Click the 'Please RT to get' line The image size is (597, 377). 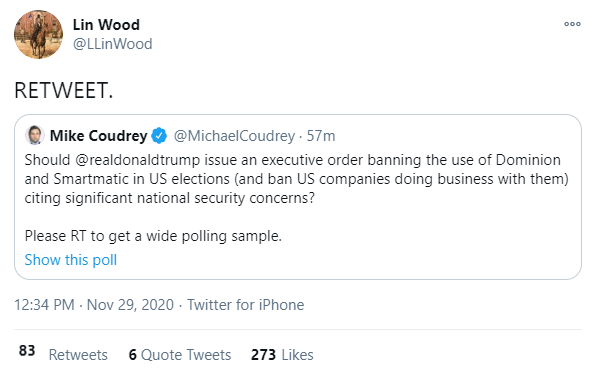coord(153,236)
